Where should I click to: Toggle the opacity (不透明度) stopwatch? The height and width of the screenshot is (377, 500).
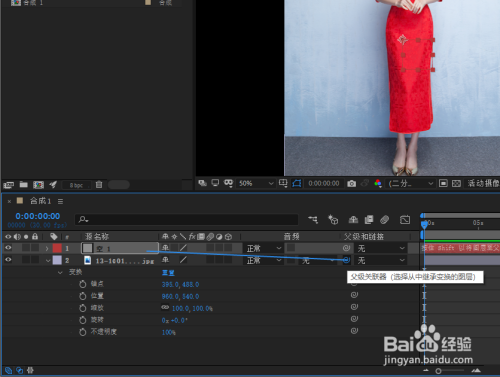pos(83,332)
